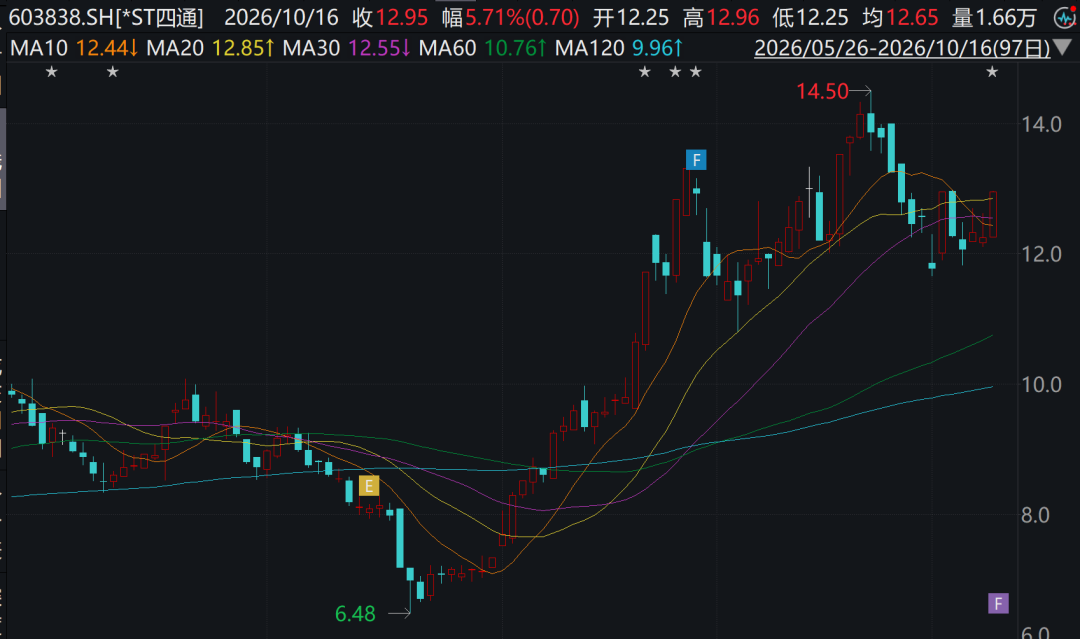This screenshot has height=639, width=1080.
Task: Click the MA120 9.96 indicator label
Action: (x=619, y=48)
